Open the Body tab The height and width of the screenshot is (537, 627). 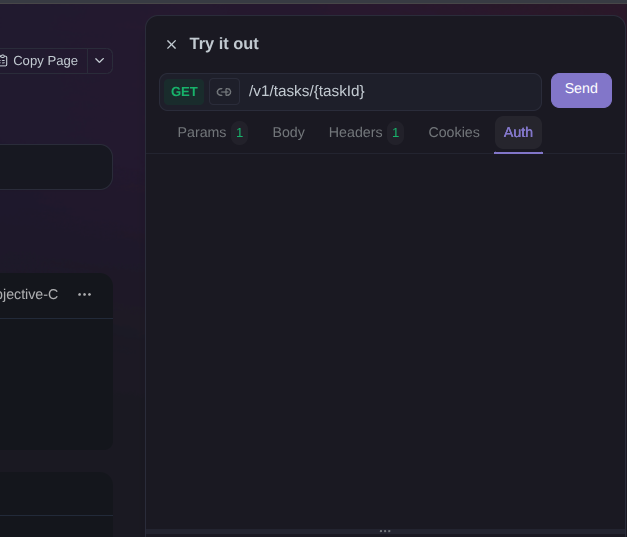pyautogui.click(x=288, y=132)
